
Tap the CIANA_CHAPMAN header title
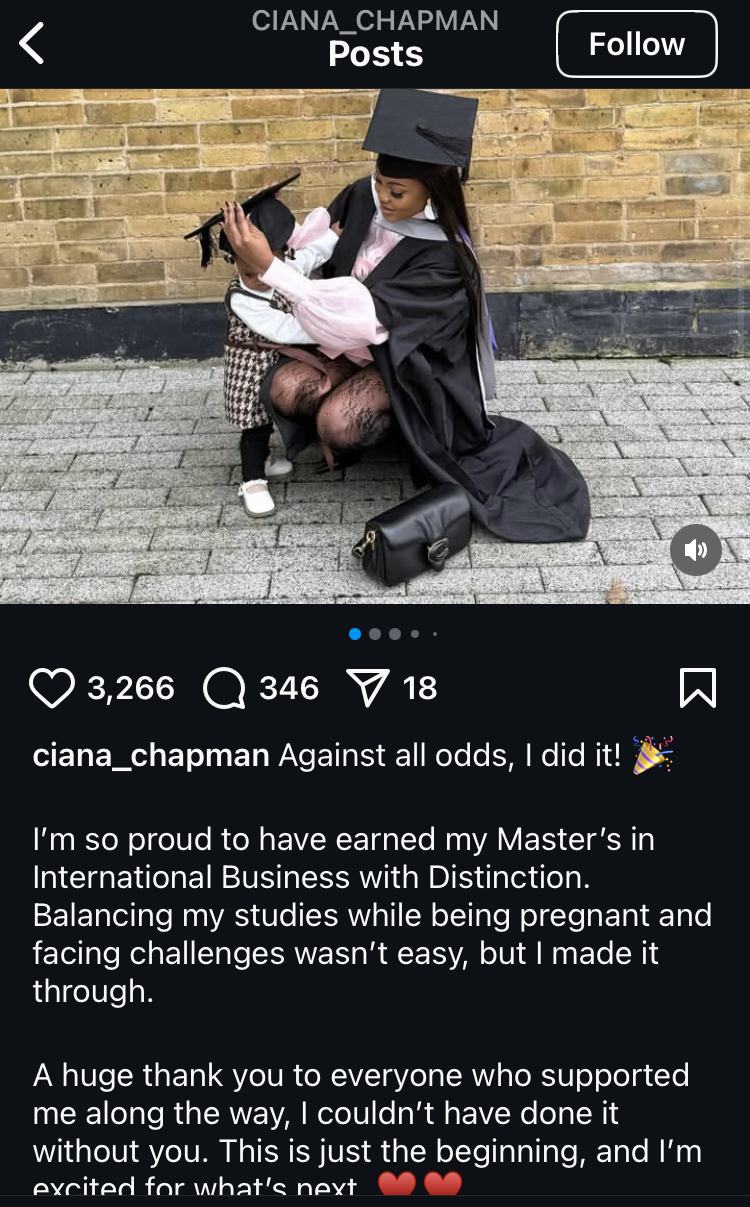(x=375, y=20)
